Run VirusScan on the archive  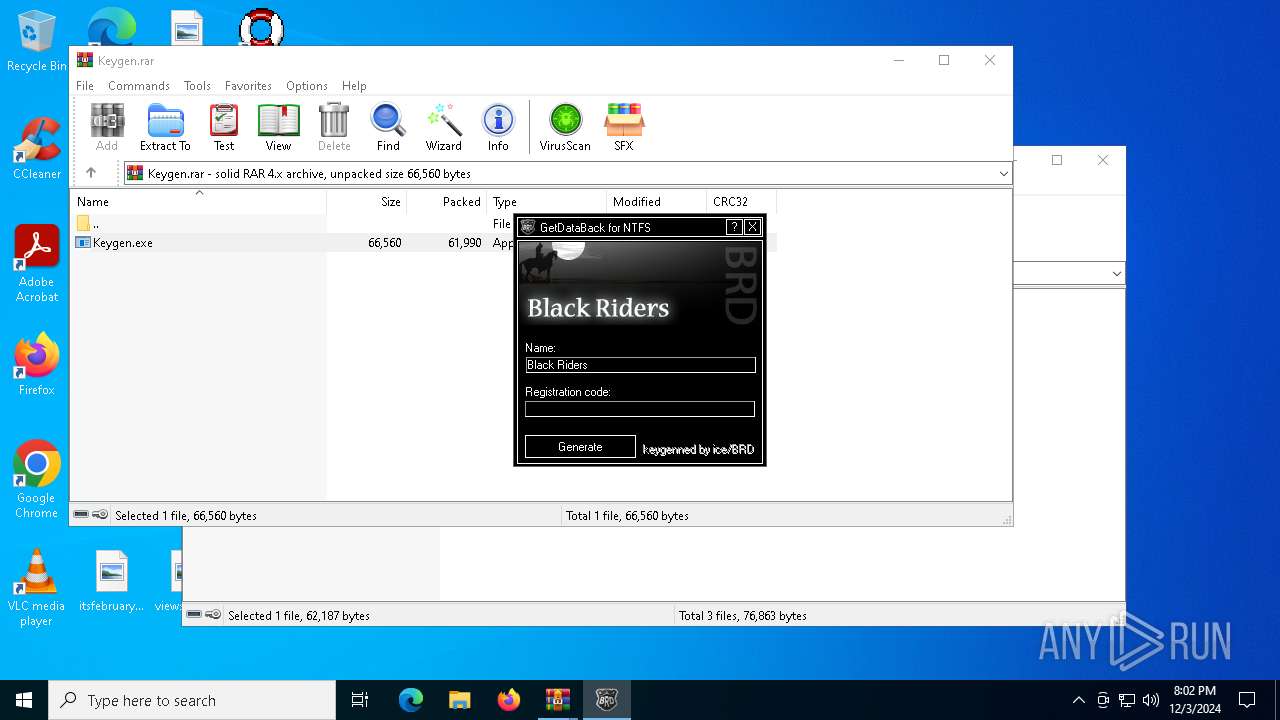click(565, 126)
